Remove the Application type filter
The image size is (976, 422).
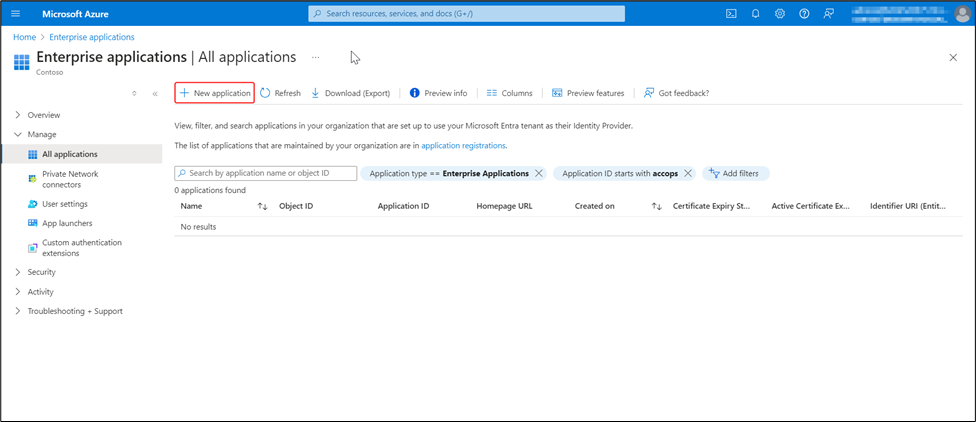coord(539,173)
